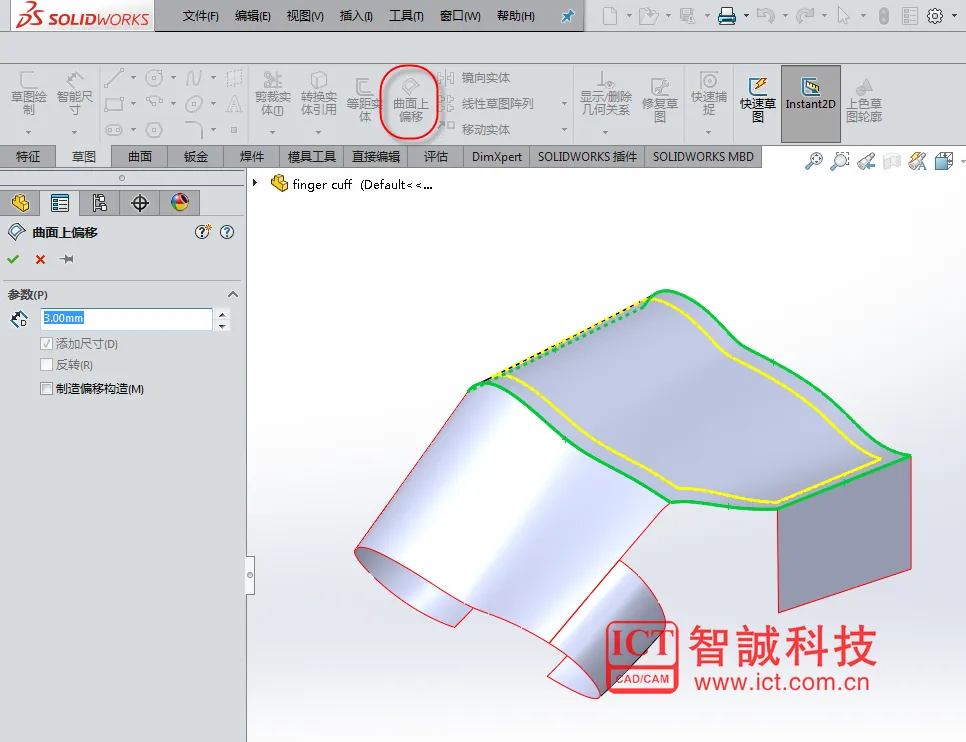Viewport: 966px width, 742px height.
Task: Toggle the Keep Visible pushpin
Action: coord(67,259)
